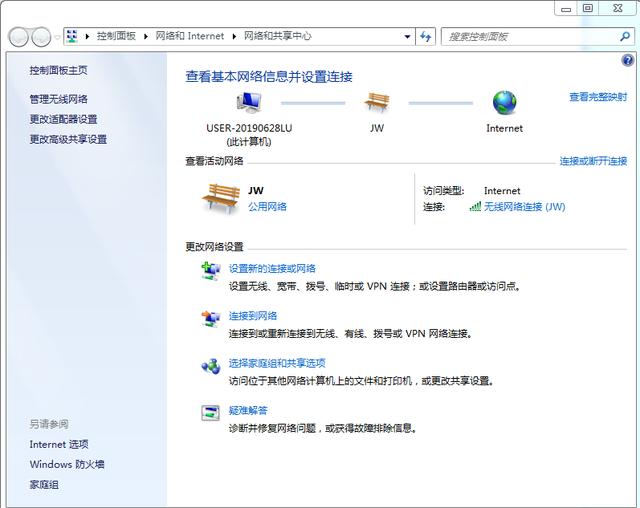
Task: Click the USER-20190628LU computer name text
Action: (x=249, y=128)
